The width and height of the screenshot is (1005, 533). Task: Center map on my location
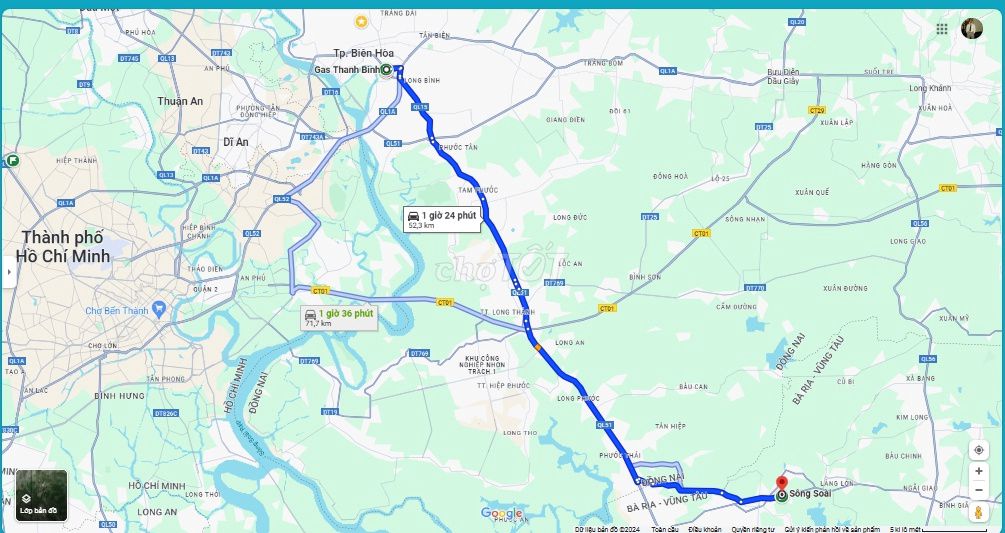point(979,450)
